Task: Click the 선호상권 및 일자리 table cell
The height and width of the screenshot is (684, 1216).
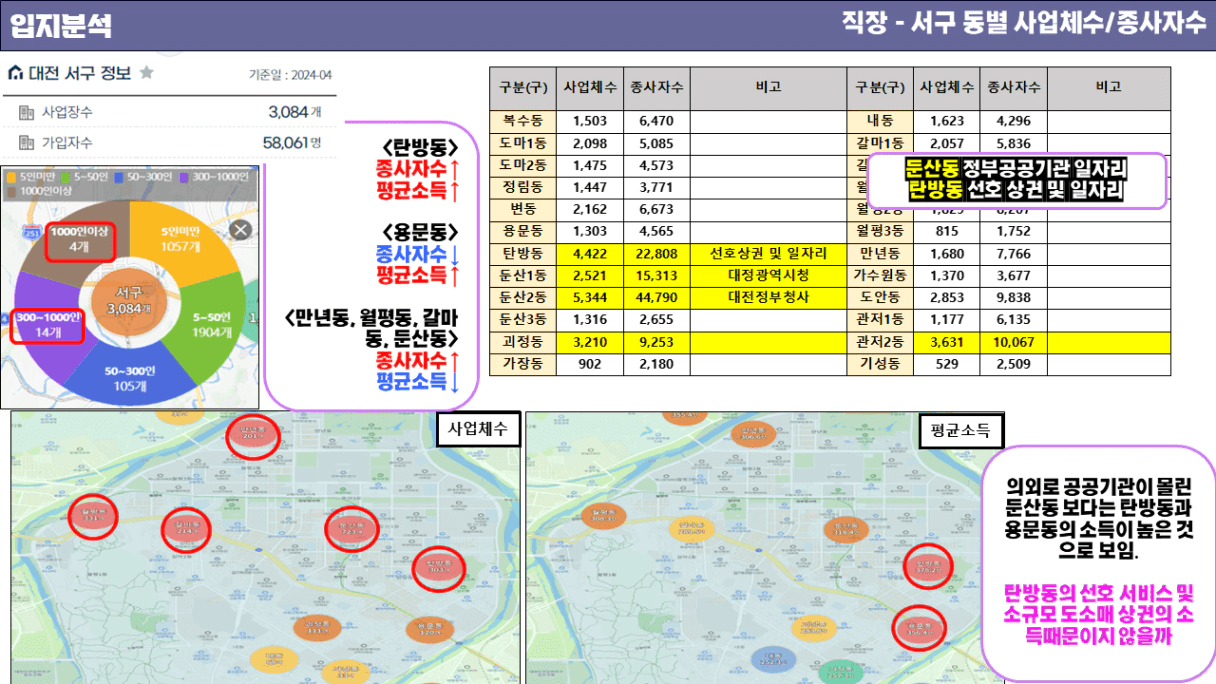Action: pyautogui.click(x=768, y=254)
